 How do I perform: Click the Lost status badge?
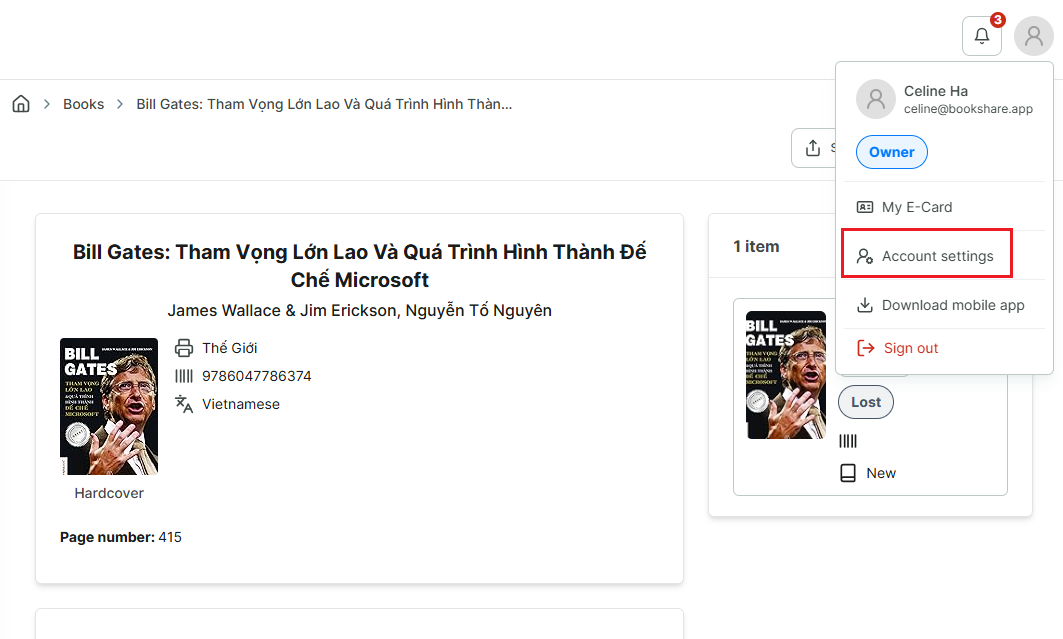pos(866,402)
